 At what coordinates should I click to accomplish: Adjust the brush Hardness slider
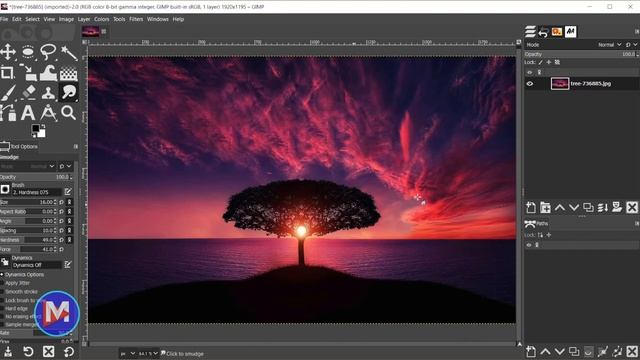pyautogui.click(x=29, y=240)
